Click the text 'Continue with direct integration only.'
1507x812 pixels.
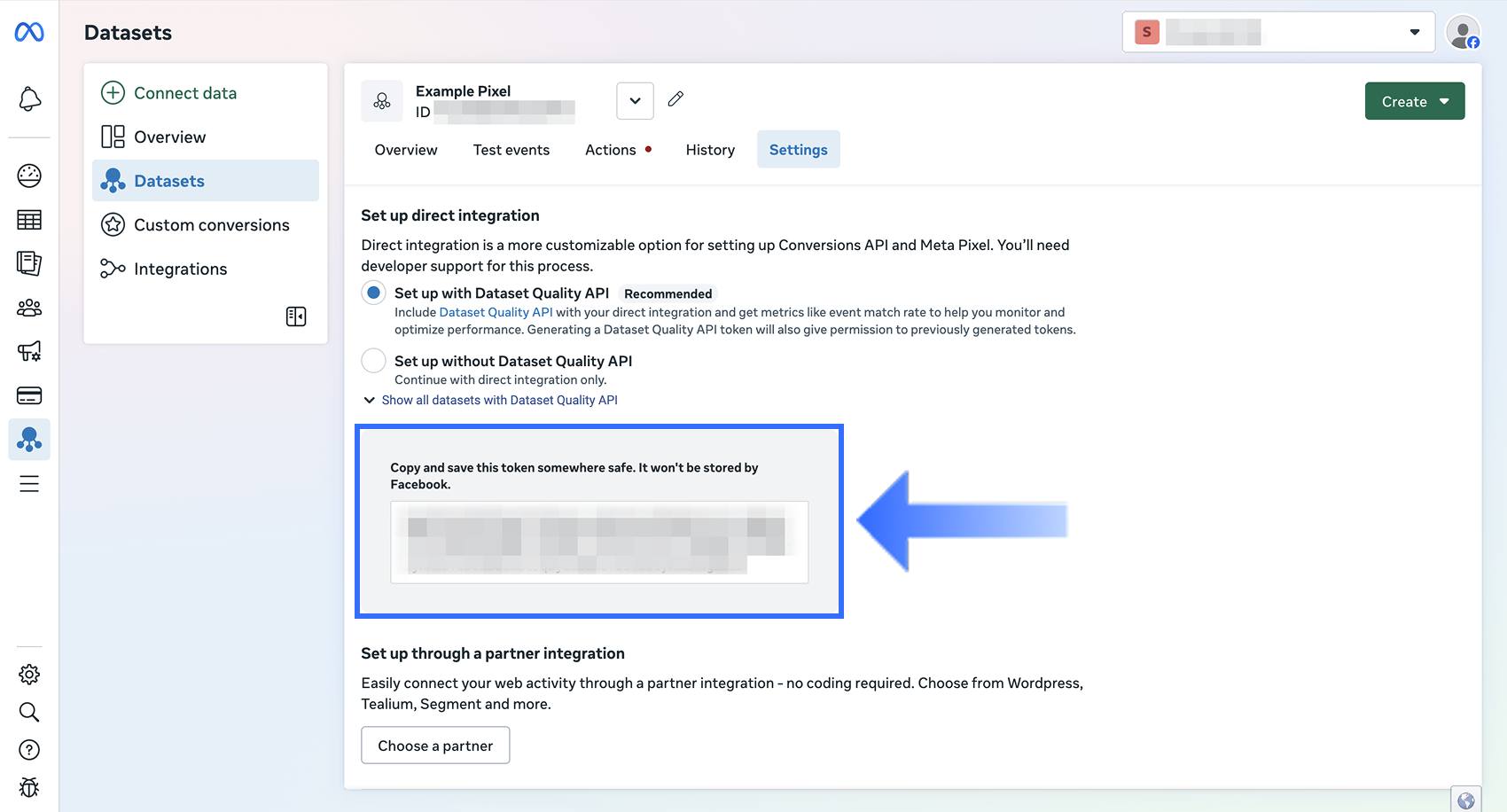pyautogui.click(x=501, y=380)
